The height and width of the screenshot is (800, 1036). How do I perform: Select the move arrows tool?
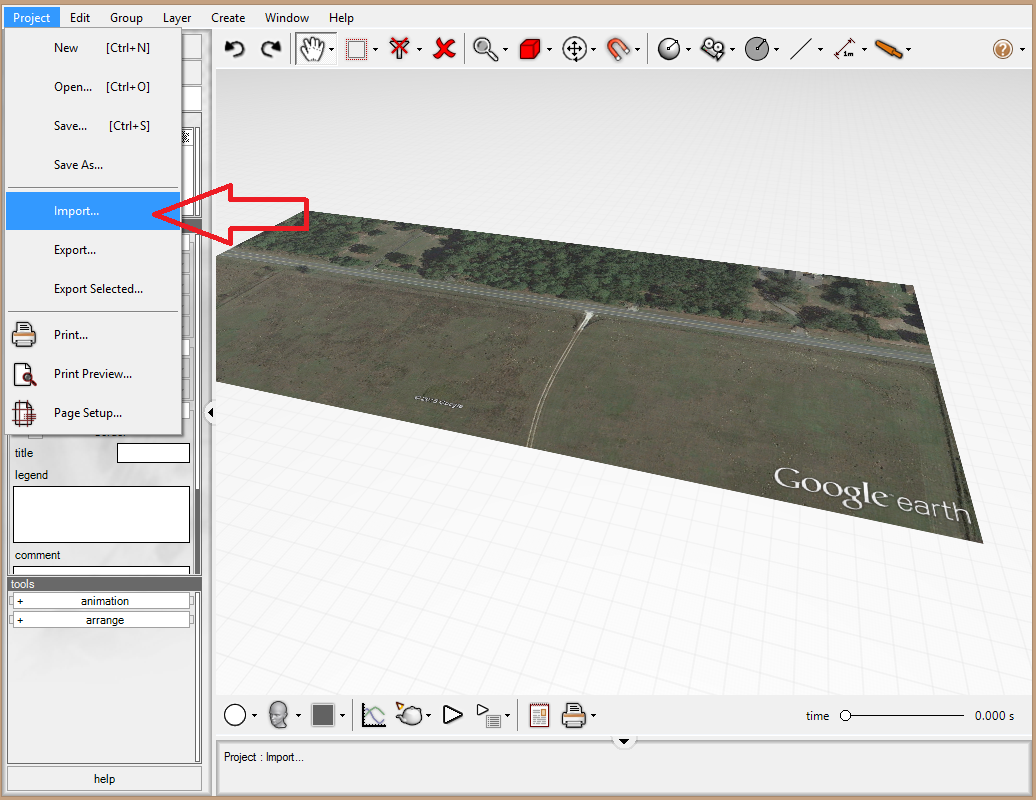click(x=574, y=50)
